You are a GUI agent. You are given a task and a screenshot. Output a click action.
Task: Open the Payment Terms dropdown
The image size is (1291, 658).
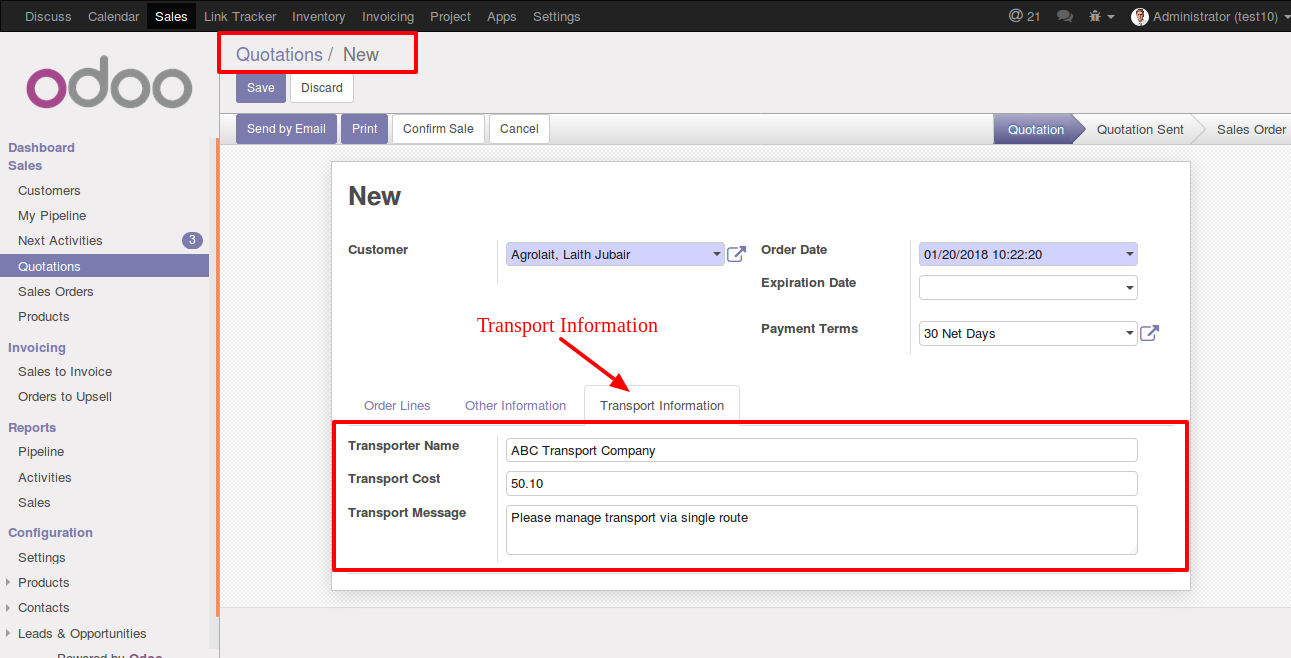tap(1129, 333)
